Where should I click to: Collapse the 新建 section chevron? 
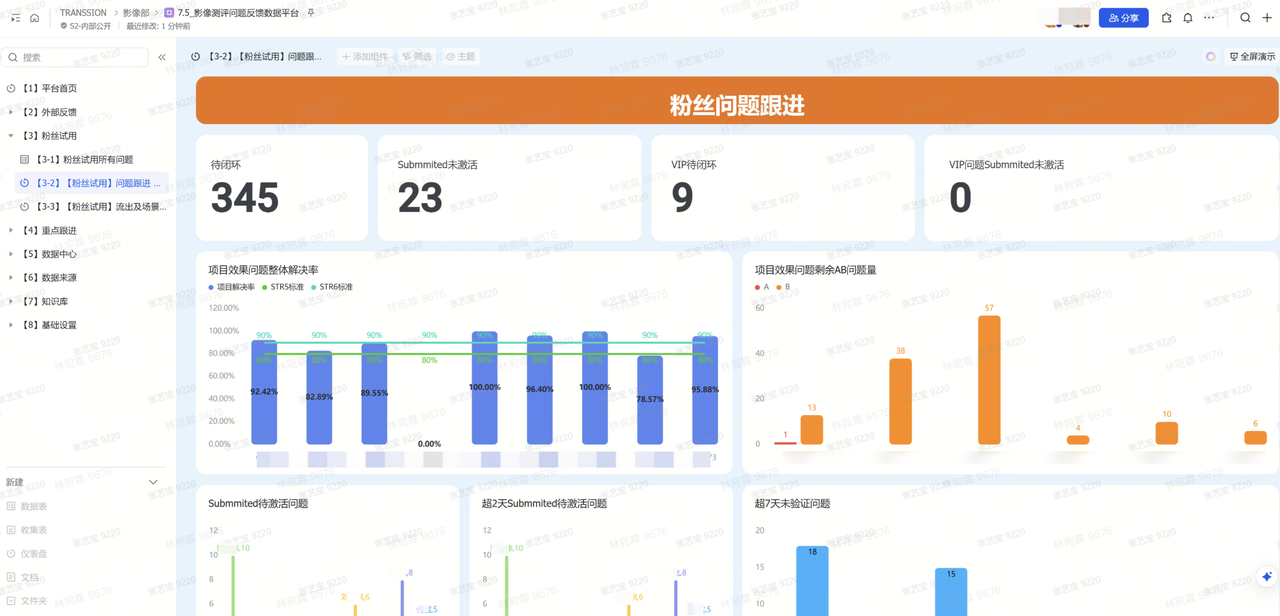pos(153,482)
